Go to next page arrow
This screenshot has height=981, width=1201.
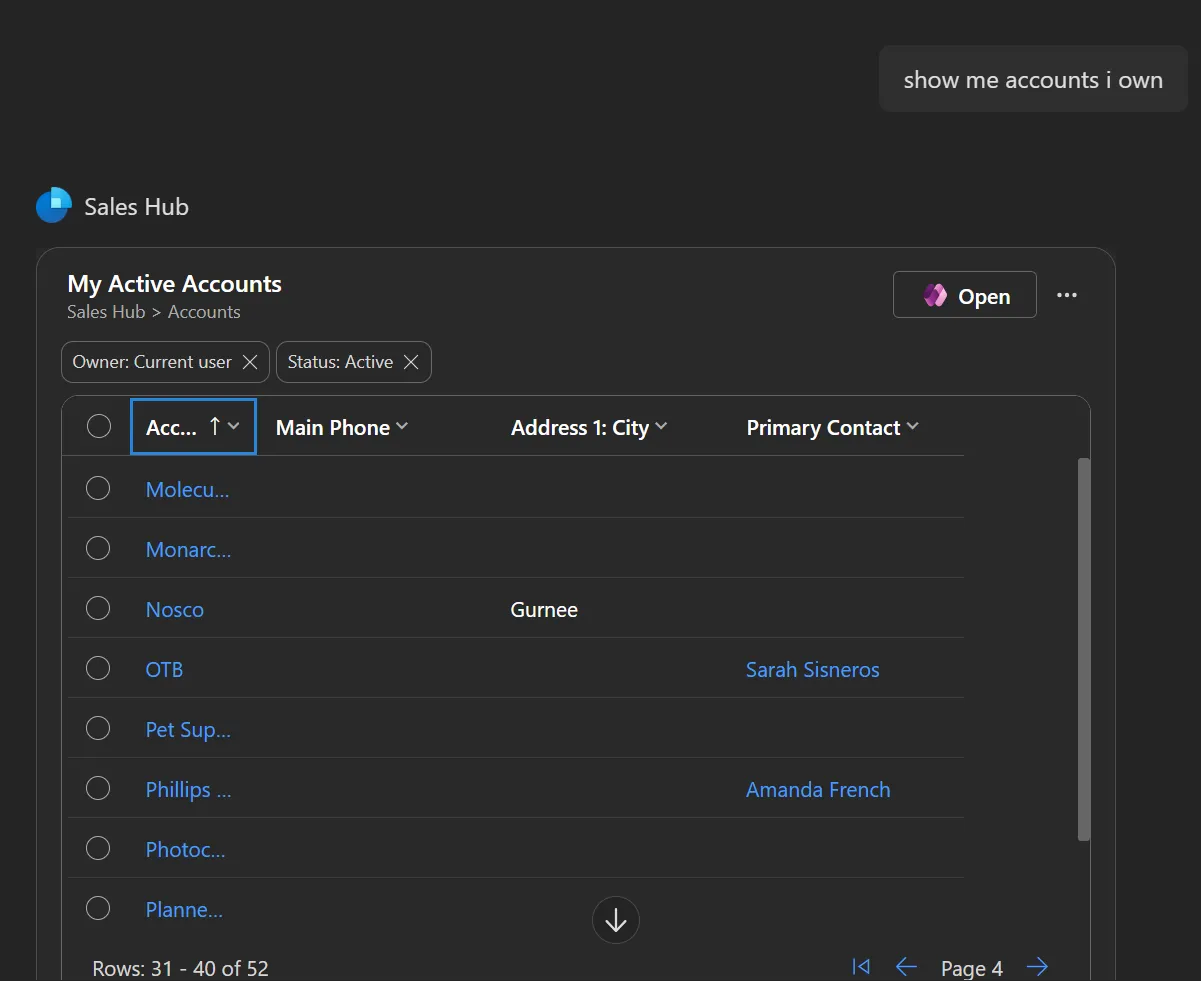1038,966
